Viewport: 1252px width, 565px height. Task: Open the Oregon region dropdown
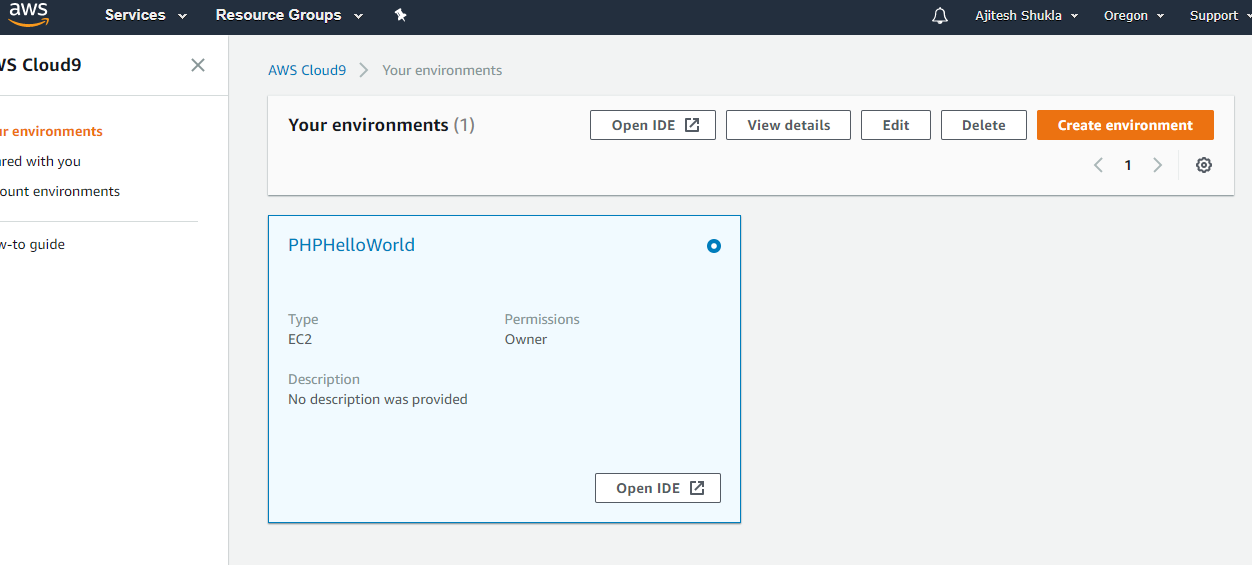point(1134,15)
